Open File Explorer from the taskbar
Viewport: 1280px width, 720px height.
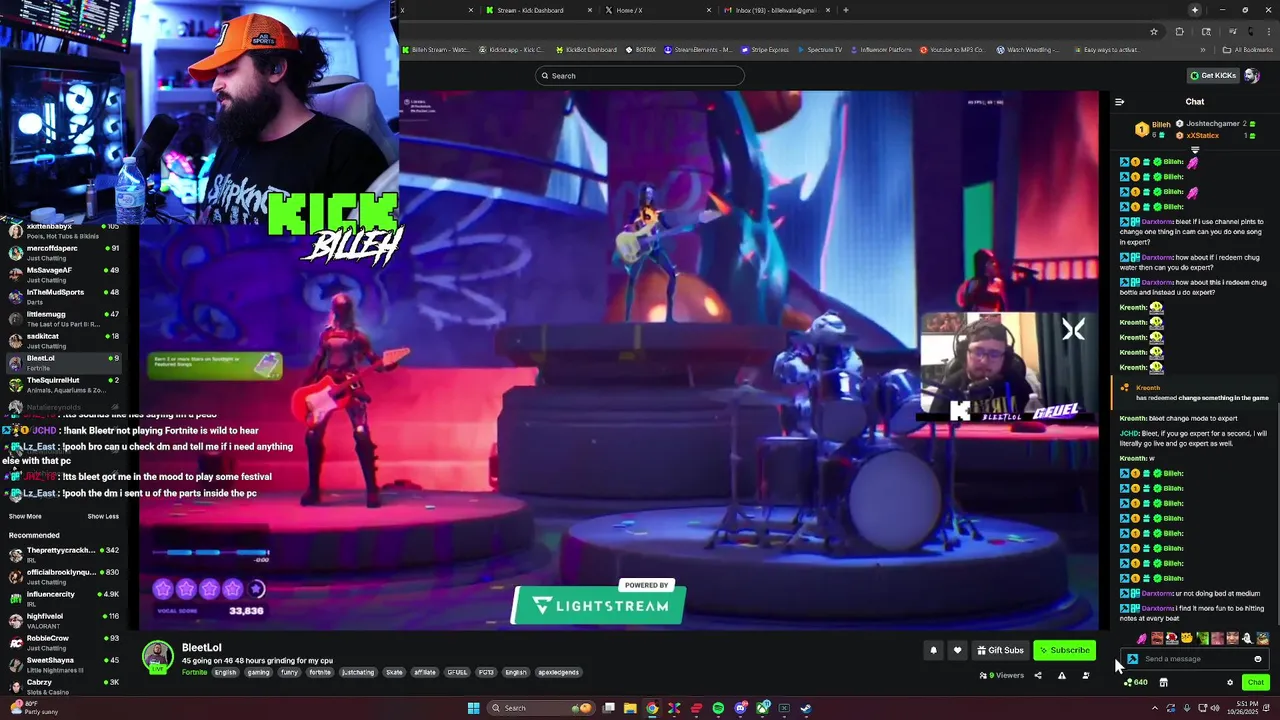pyautogui.click(x=630, y=708)
